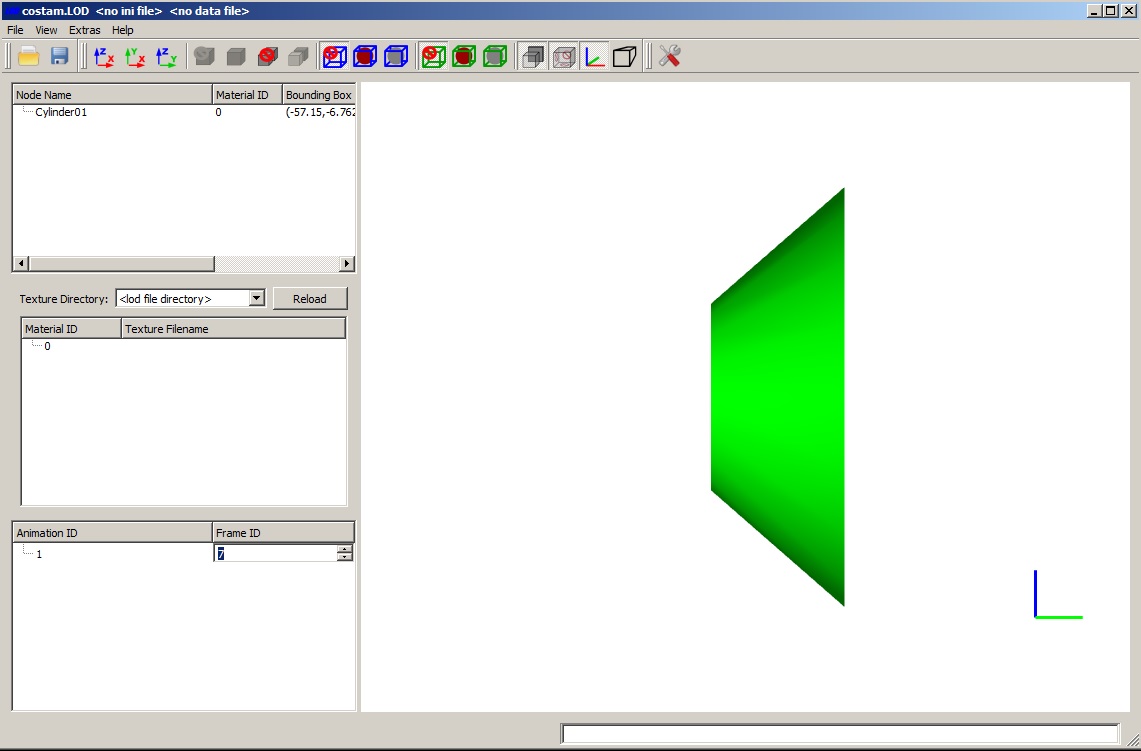Click the Animation ID column header

[x=113, y=533]
